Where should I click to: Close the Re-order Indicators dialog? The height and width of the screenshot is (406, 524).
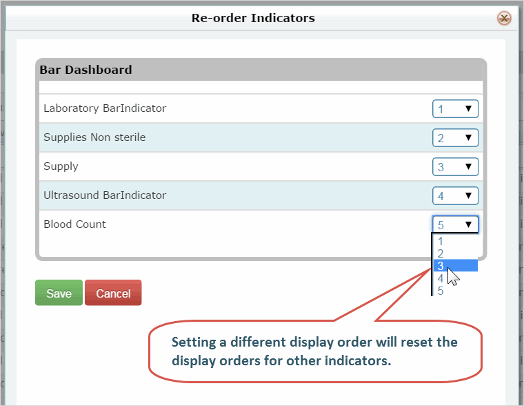[504, 18]
